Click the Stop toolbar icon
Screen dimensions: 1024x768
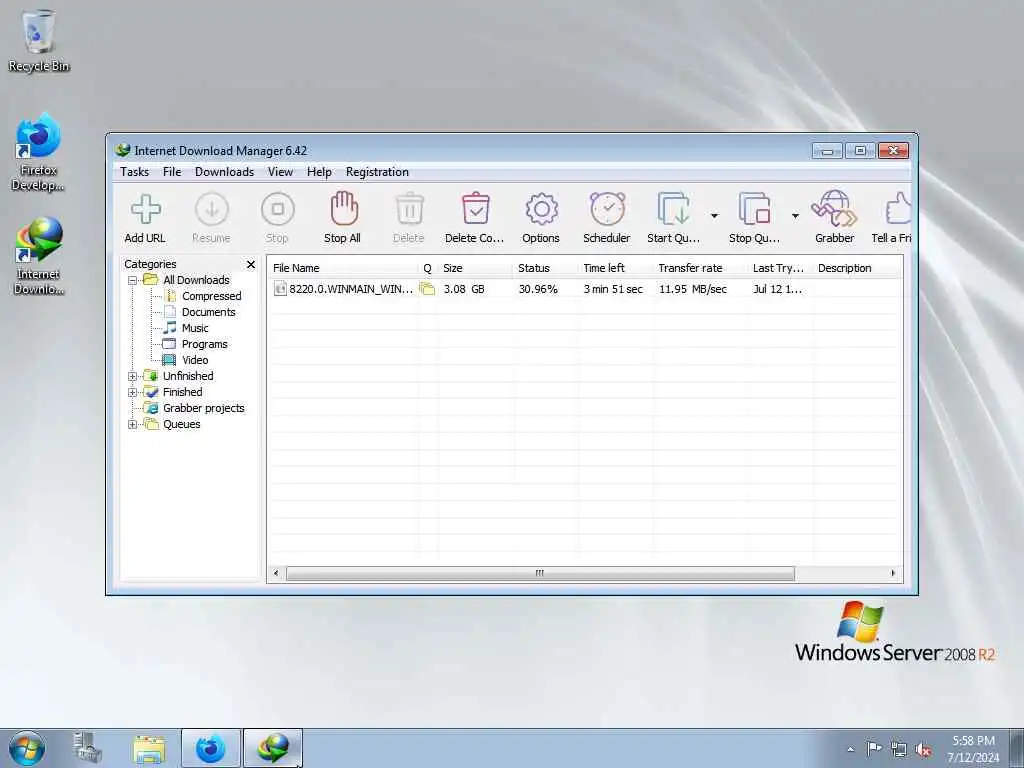pos(278,210)
